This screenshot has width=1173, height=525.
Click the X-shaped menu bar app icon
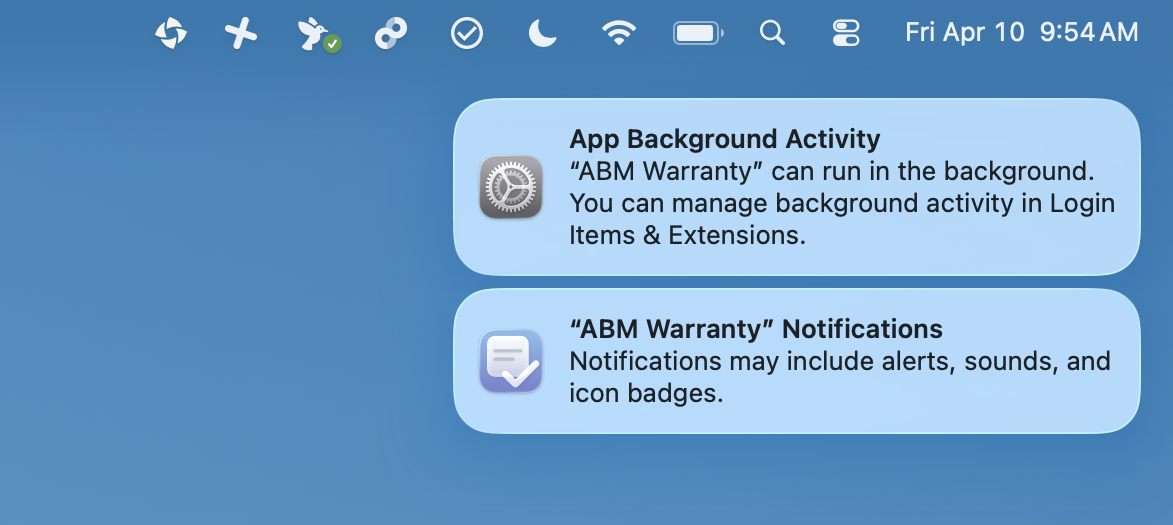(x=241, y=34)
